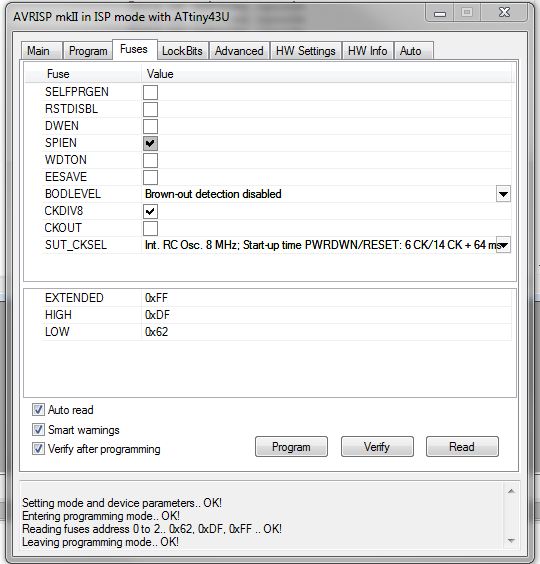540x564 pixels.
Task: Show the HW Info tab
Action: click(x=368, y=51)
